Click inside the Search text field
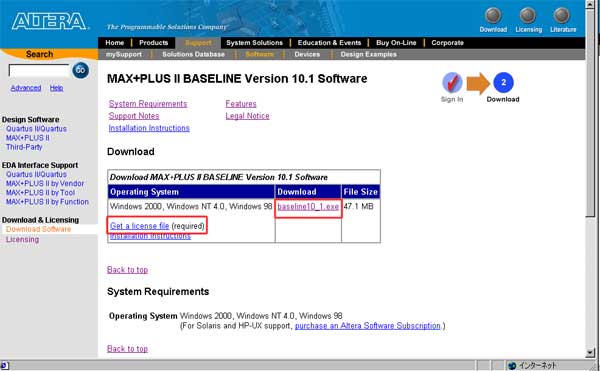The width and height of the screenshot is (600, 371). [39, 71]
